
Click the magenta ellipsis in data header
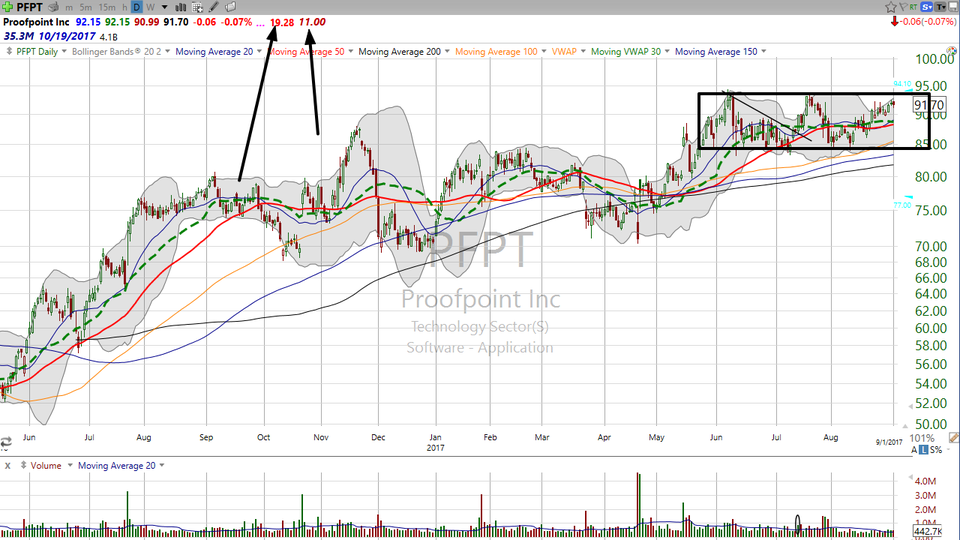pyautogui.click(x=260, y=23)
